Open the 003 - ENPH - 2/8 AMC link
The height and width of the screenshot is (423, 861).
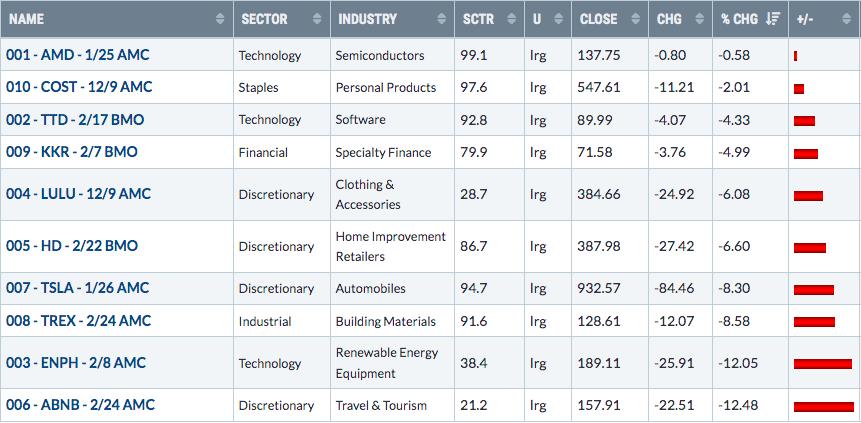(76, 363)
